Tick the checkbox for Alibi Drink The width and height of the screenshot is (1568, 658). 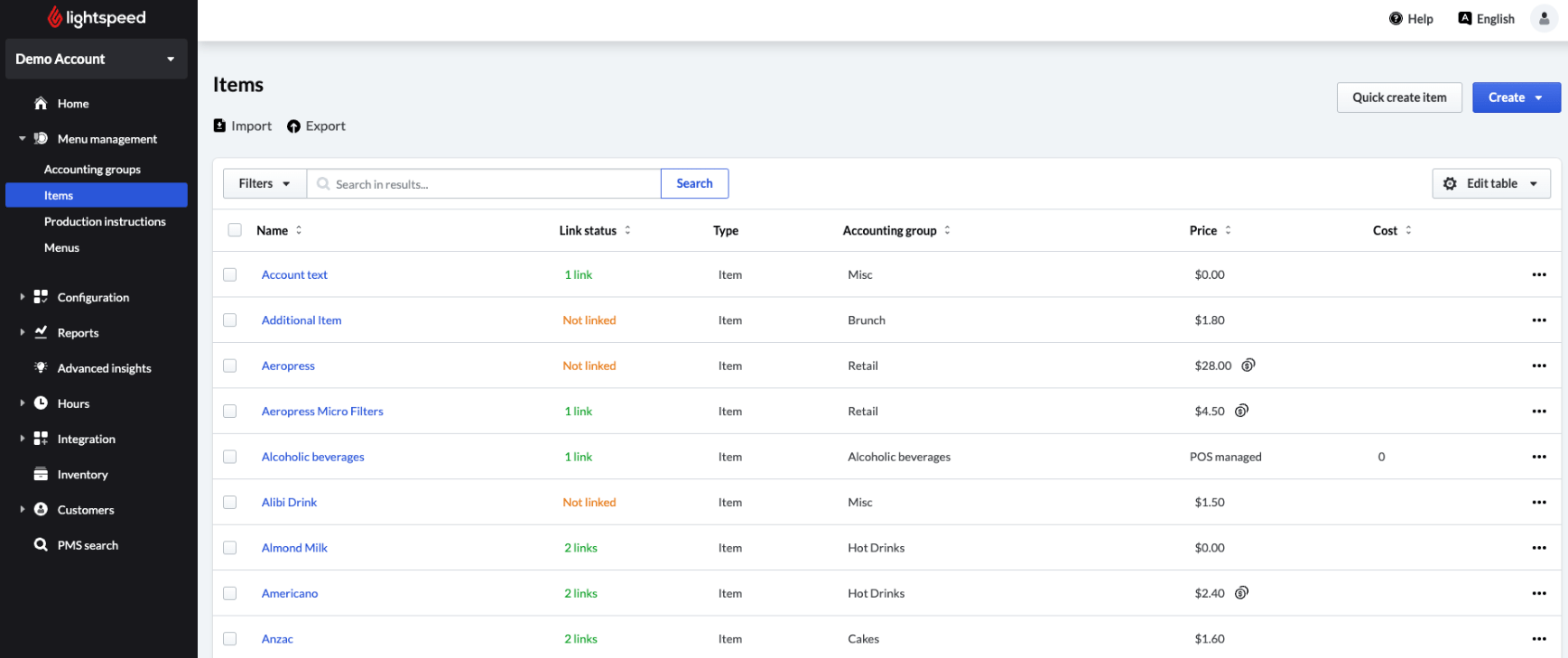pos(230,503)
